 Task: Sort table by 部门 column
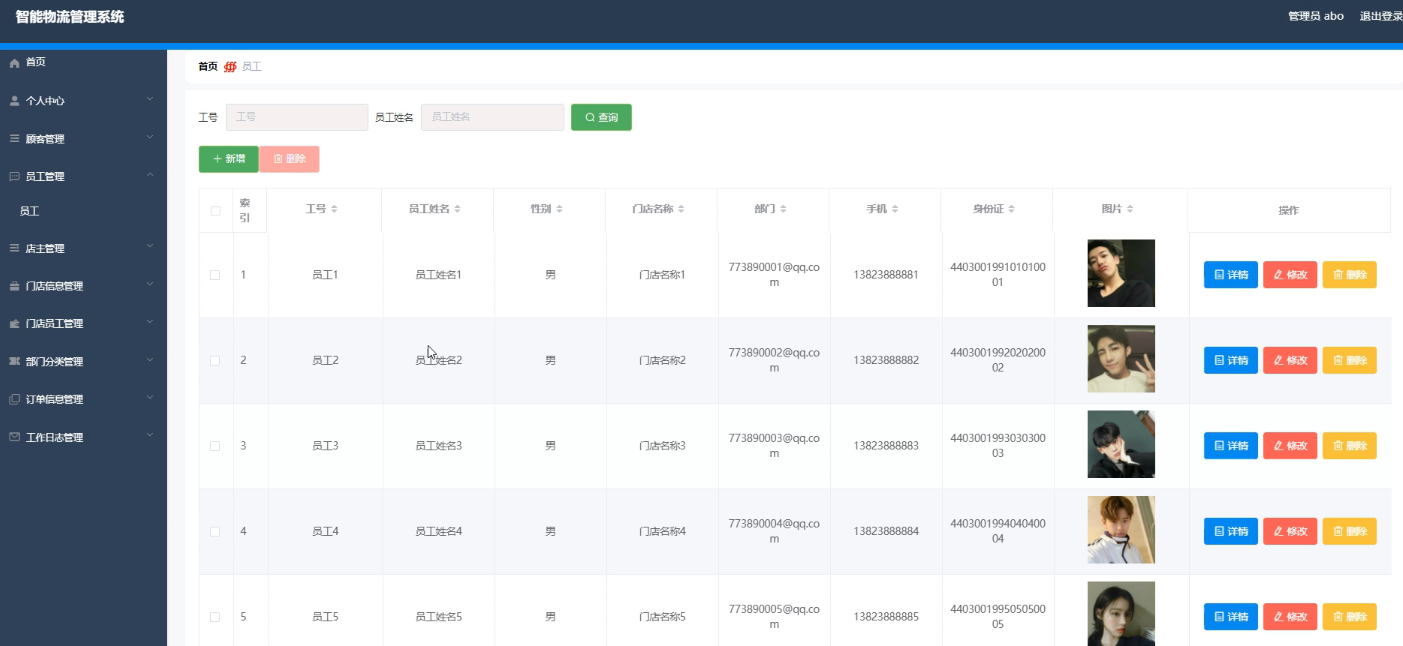pyautogui.click(x=783, y=209)
